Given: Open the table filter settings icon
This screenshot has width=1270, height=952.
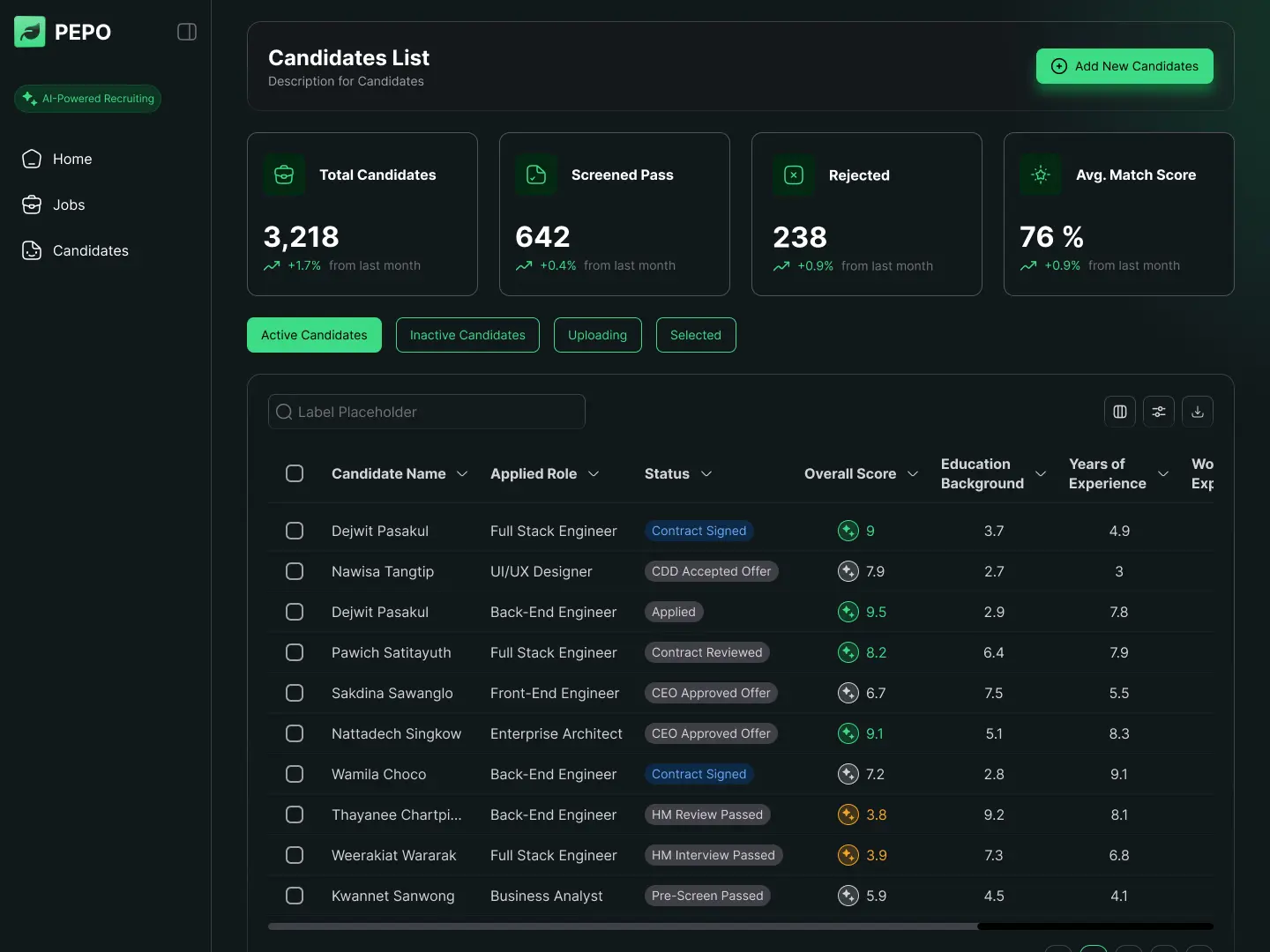Looking at the screenshot, I should (x=1159, y=412).
